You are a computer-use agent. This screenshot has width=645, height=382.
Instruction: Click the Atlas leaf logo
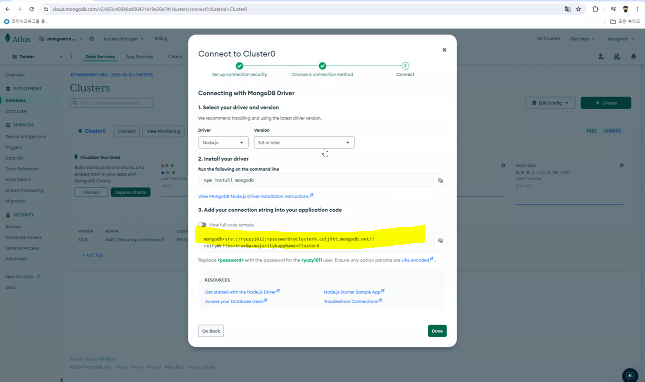pos(7,38)
